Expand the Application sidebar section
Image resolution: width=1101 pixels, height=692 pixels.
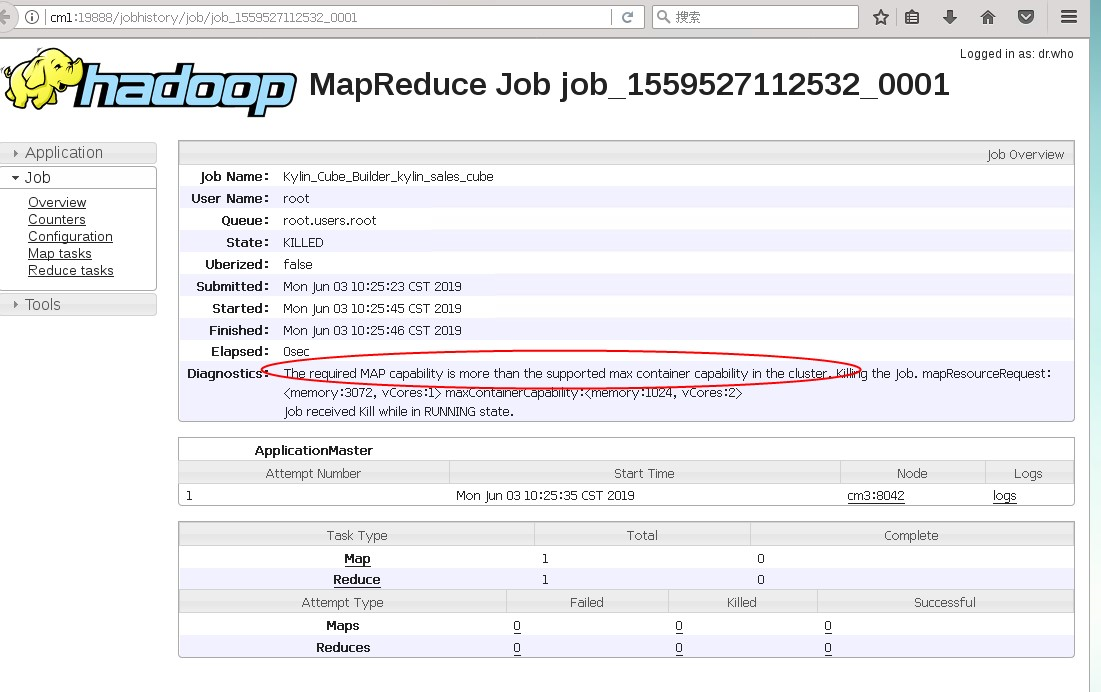tap(78, 152)
